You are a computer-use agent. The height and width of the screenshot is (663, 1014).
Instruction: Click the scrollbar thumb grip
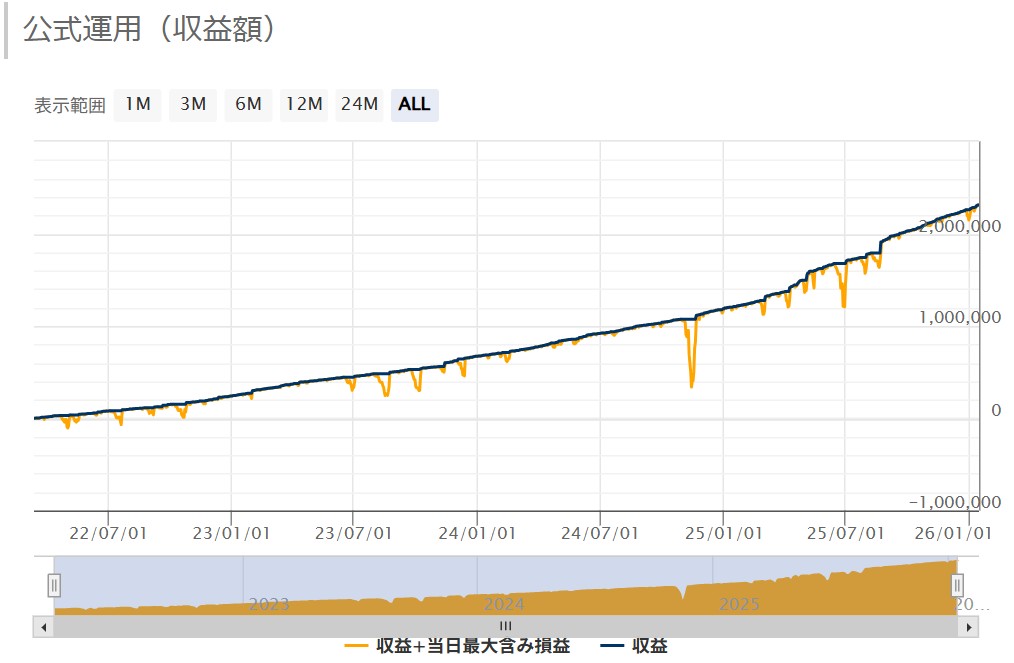(505, 626)
